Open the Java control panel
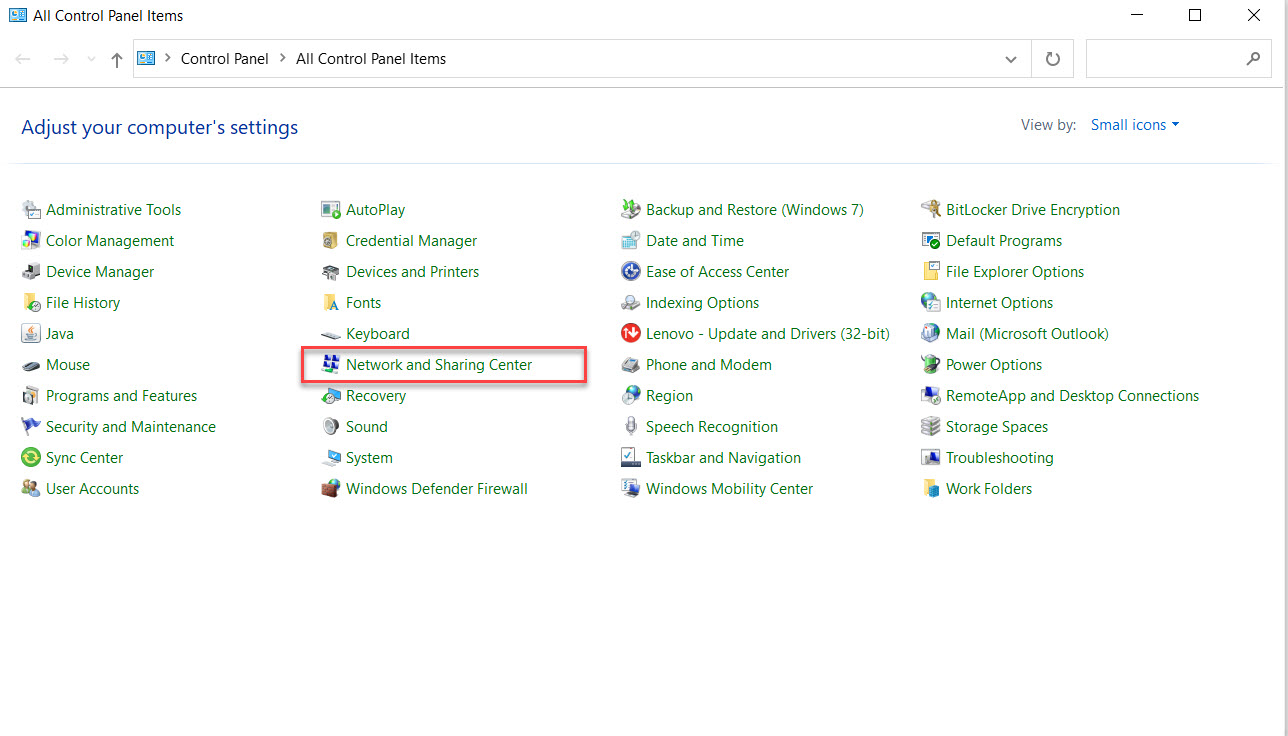 pyautogui.click(x=59, y=333)
